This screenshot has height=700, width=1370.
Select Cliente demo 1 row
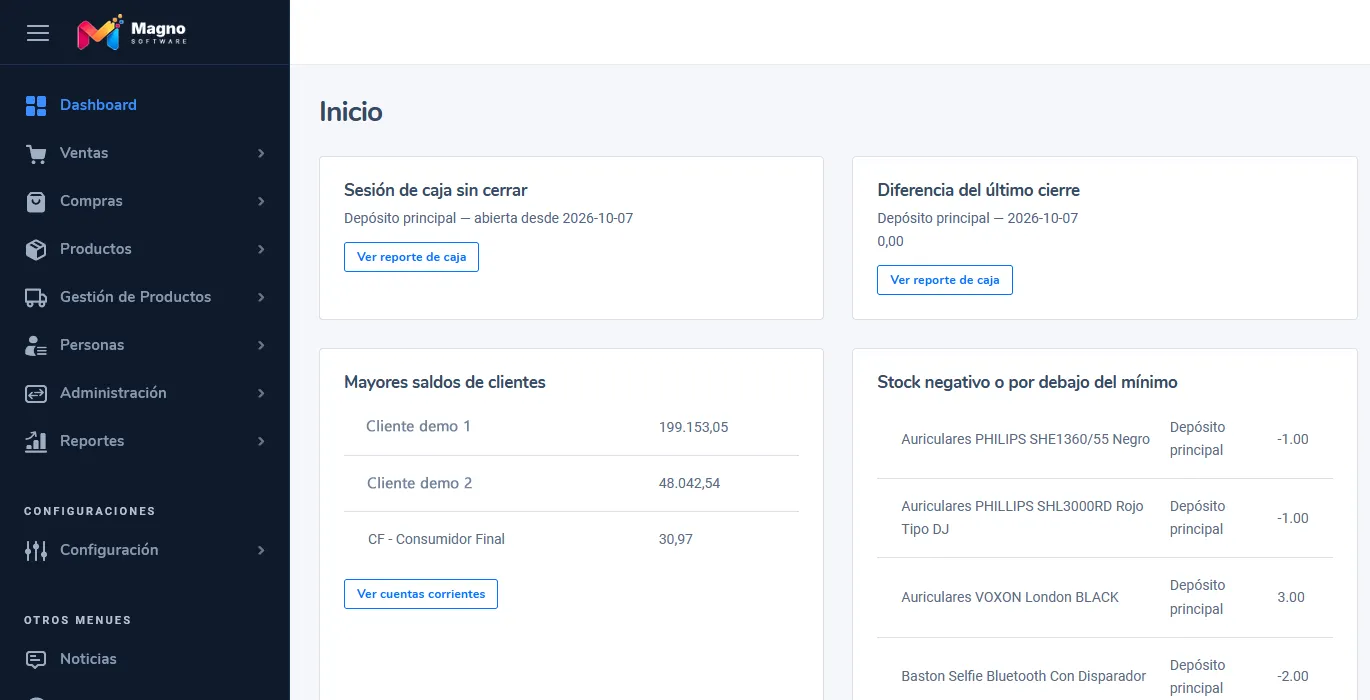point(571,427)
